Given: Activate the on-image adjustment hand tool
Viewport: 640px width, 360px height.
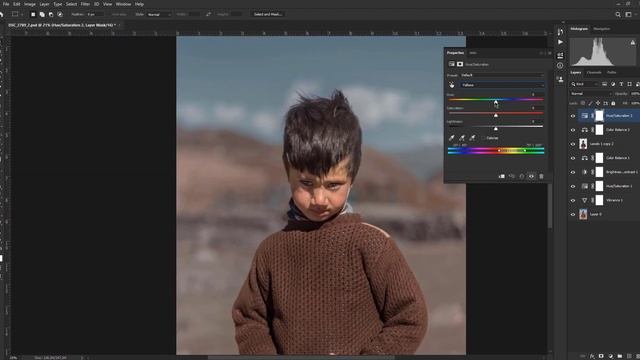Looking at the screenshot, I should [x=451, y=85].
